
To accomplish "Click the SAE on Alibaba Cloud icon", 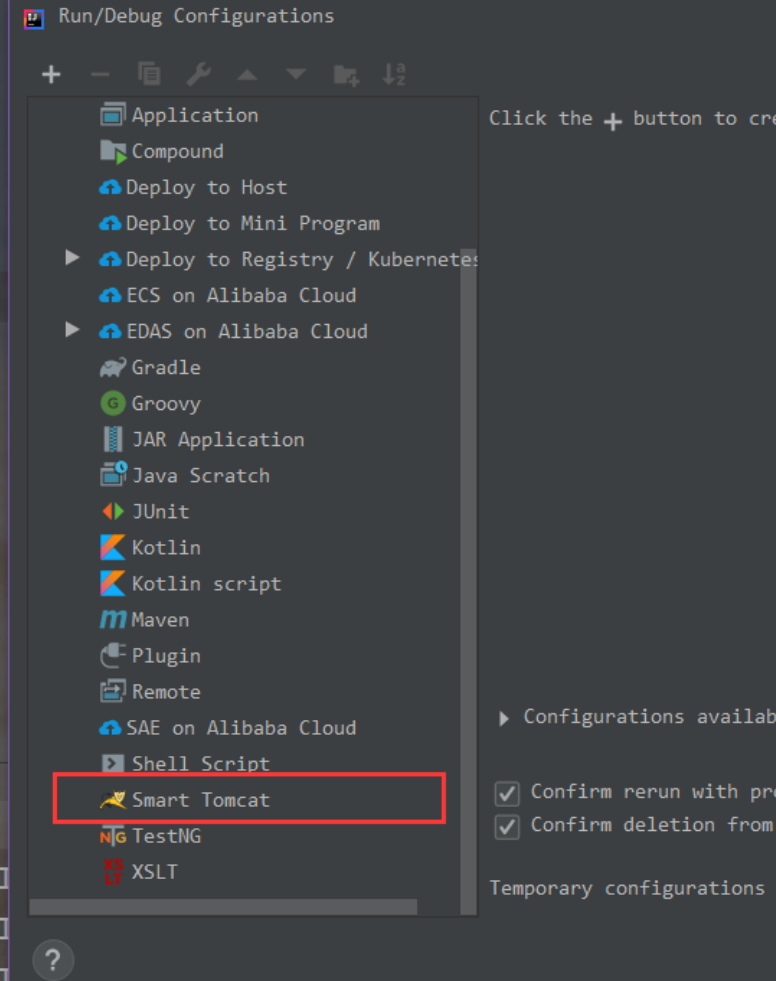I will [110, 728].
